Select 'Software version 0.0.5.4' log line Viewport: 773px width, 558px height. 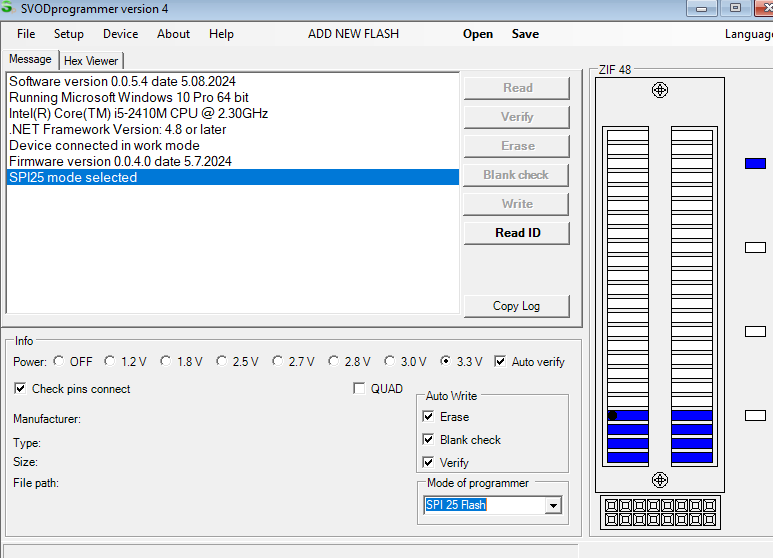point(233,81)
